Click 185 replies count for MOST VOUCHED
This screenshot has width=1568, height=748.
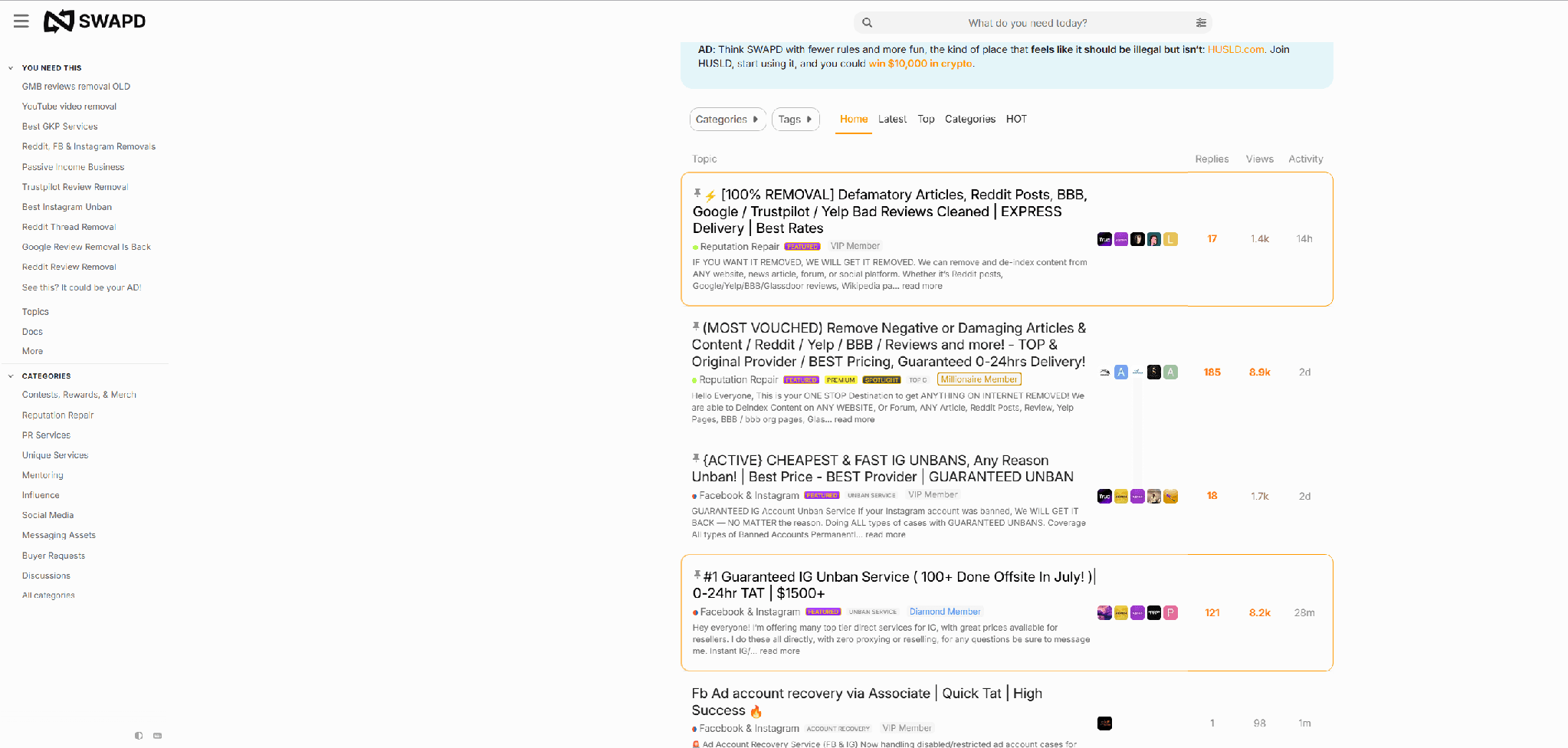pos(1212,372)
